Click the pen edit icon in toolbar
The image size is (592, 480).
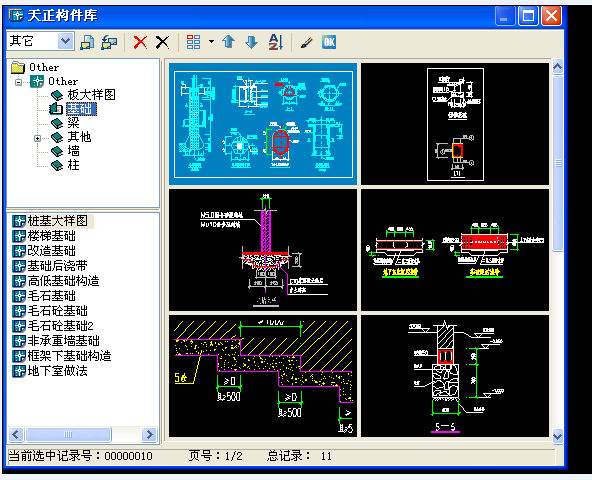pos(307,42)
